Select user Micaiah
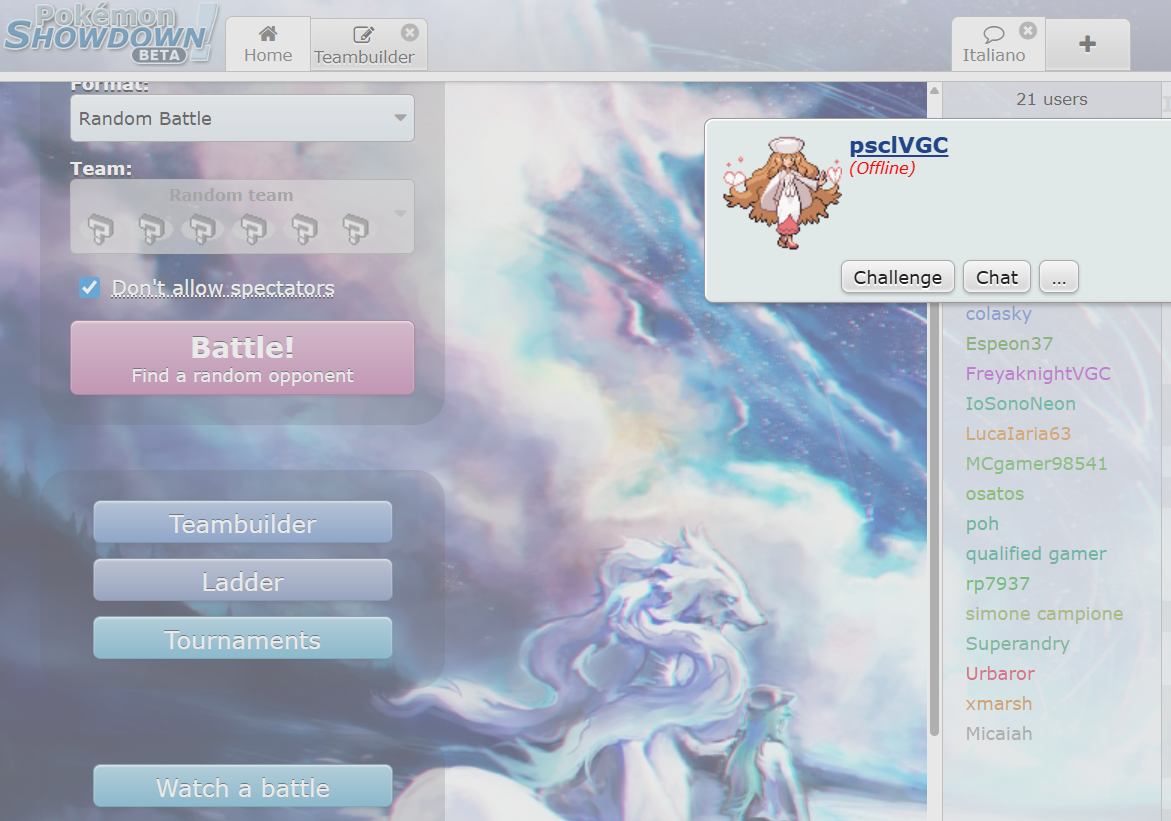Screen dimensions: 1171x821 998,734
